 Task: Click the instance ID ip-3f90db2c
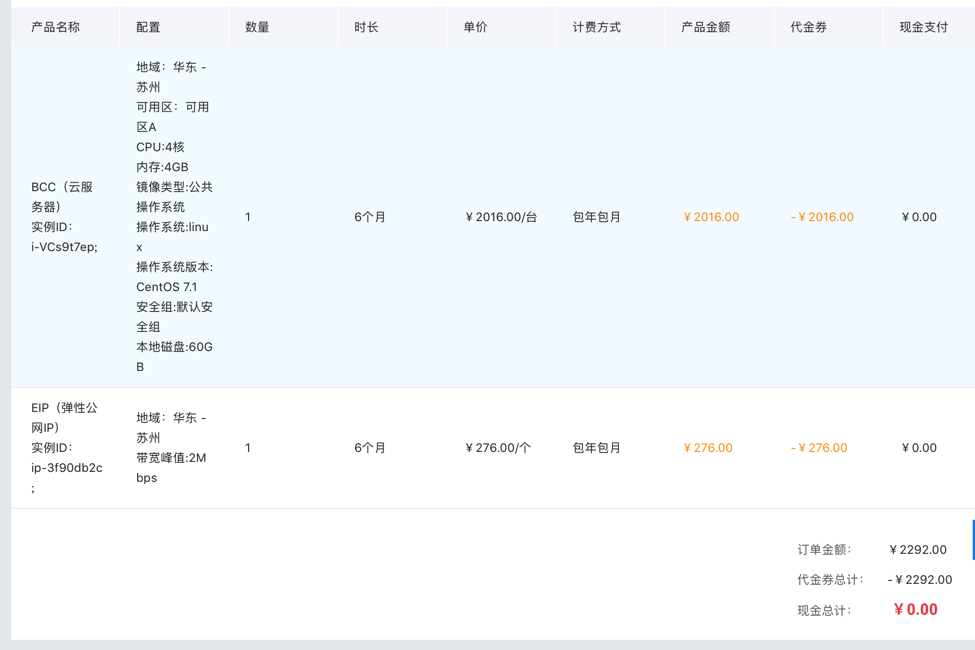[x=67, y=468]
